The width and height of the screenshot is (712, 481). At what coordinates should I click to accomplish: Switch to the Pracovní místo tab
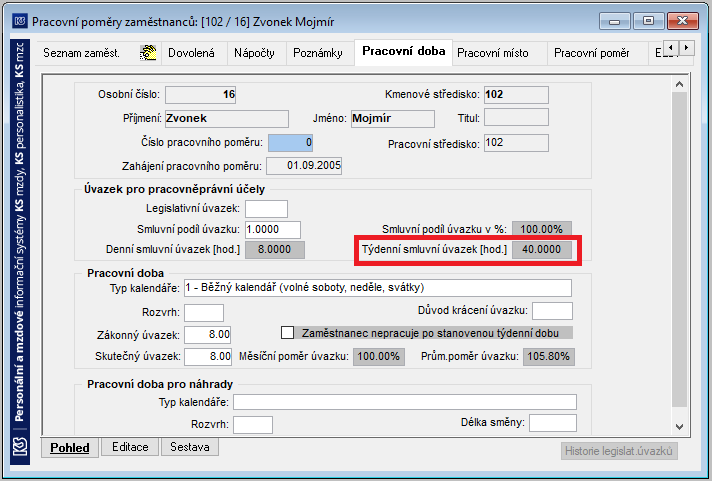tap(493, 53)
